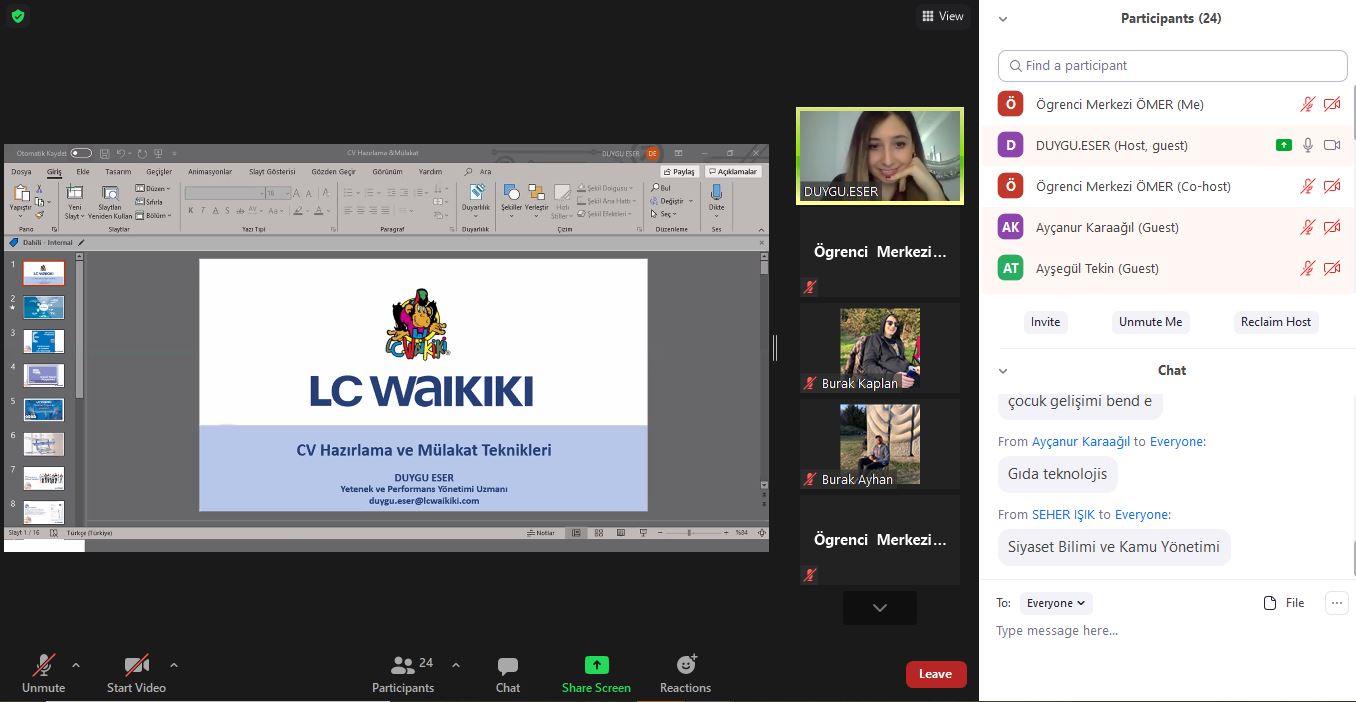Click the Reclaim Host button
1356x702 pixels.
pos(1275,322)
